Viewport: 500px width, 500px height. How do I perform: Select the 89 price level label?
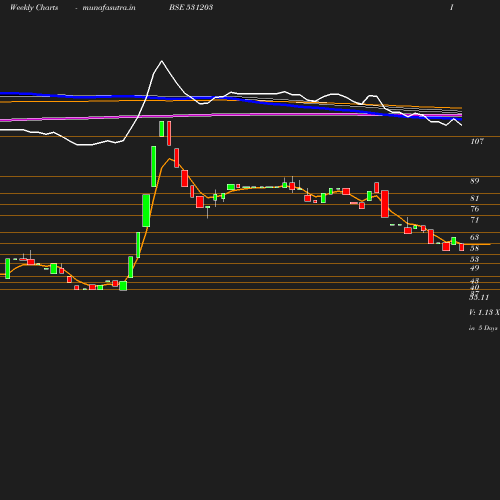pyautogui.click(x=475, y=181)
